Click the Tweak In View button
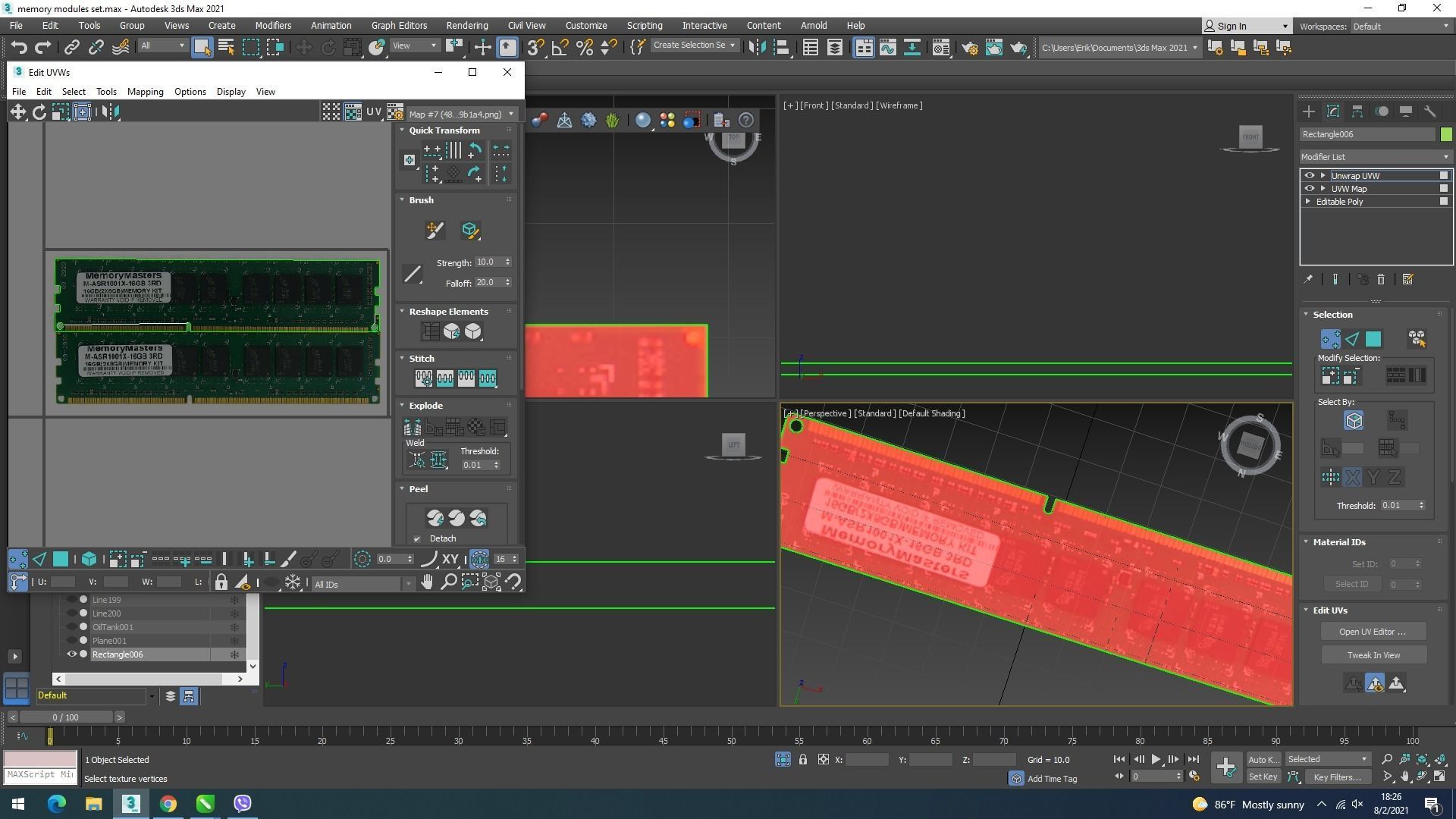Image resolution: width=1456 pixels, height=819 pixels. [x=1373, y=655]
